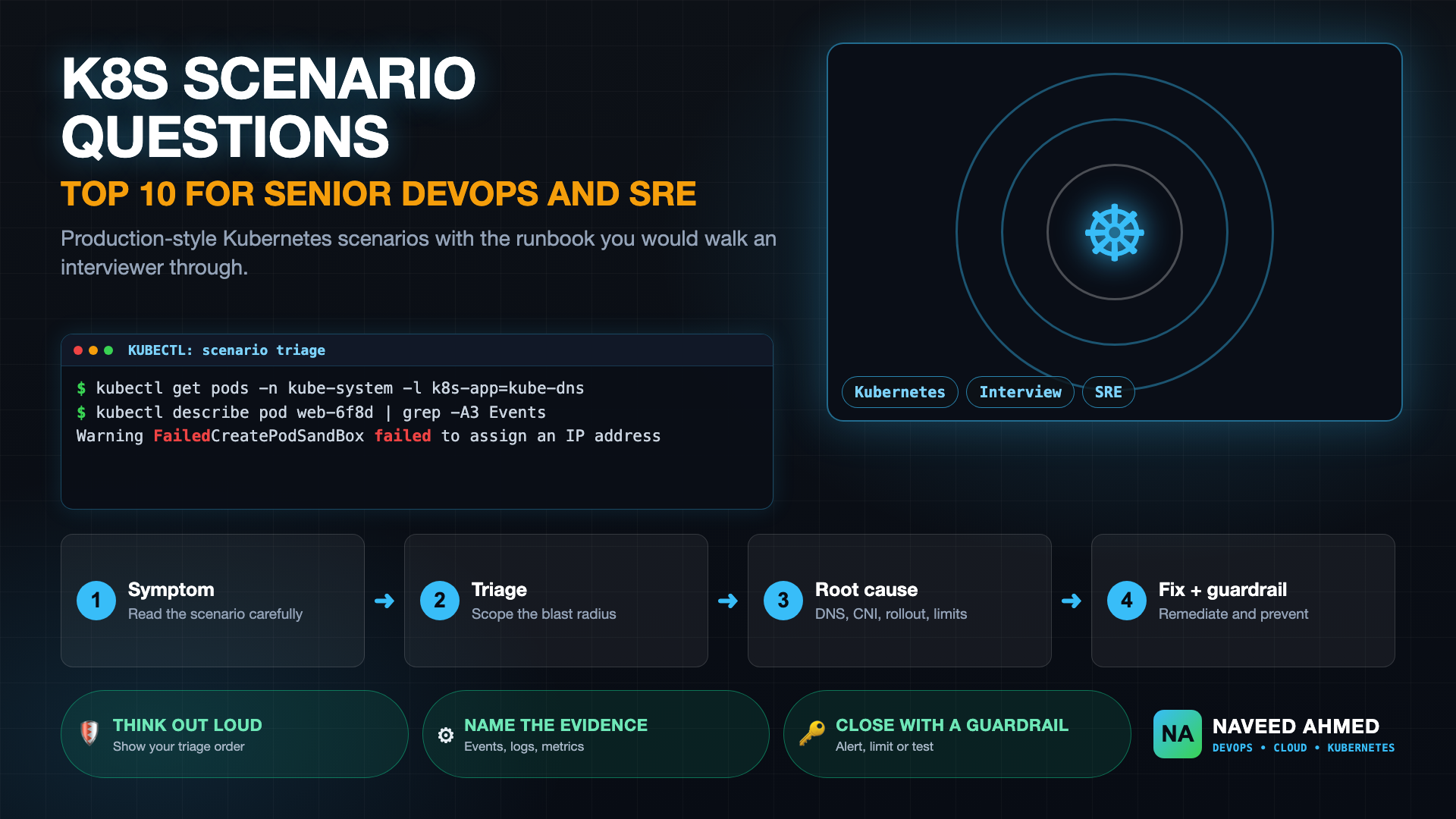
Task: Select the Interview tag pill
Action: pos(1020,392)
